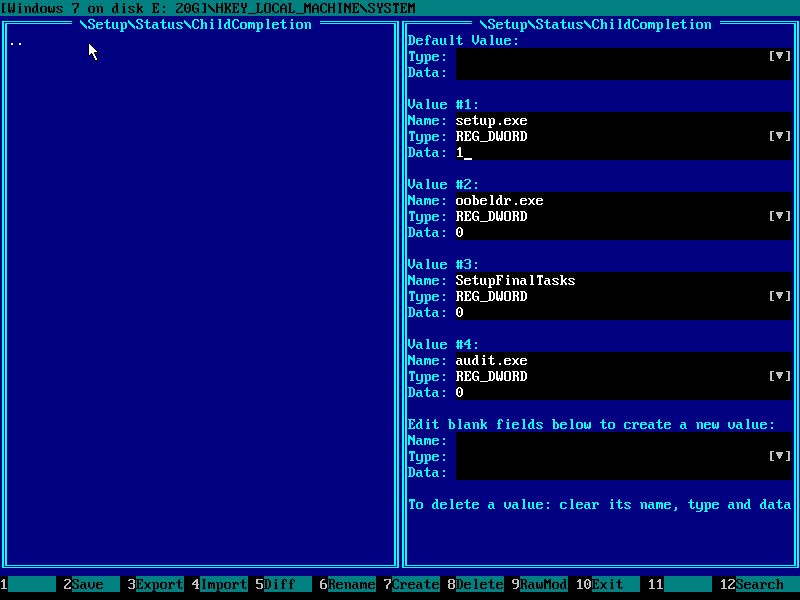
Task: Edit the REG_DWORD type of audit.exe
Action: click(611, 377)
